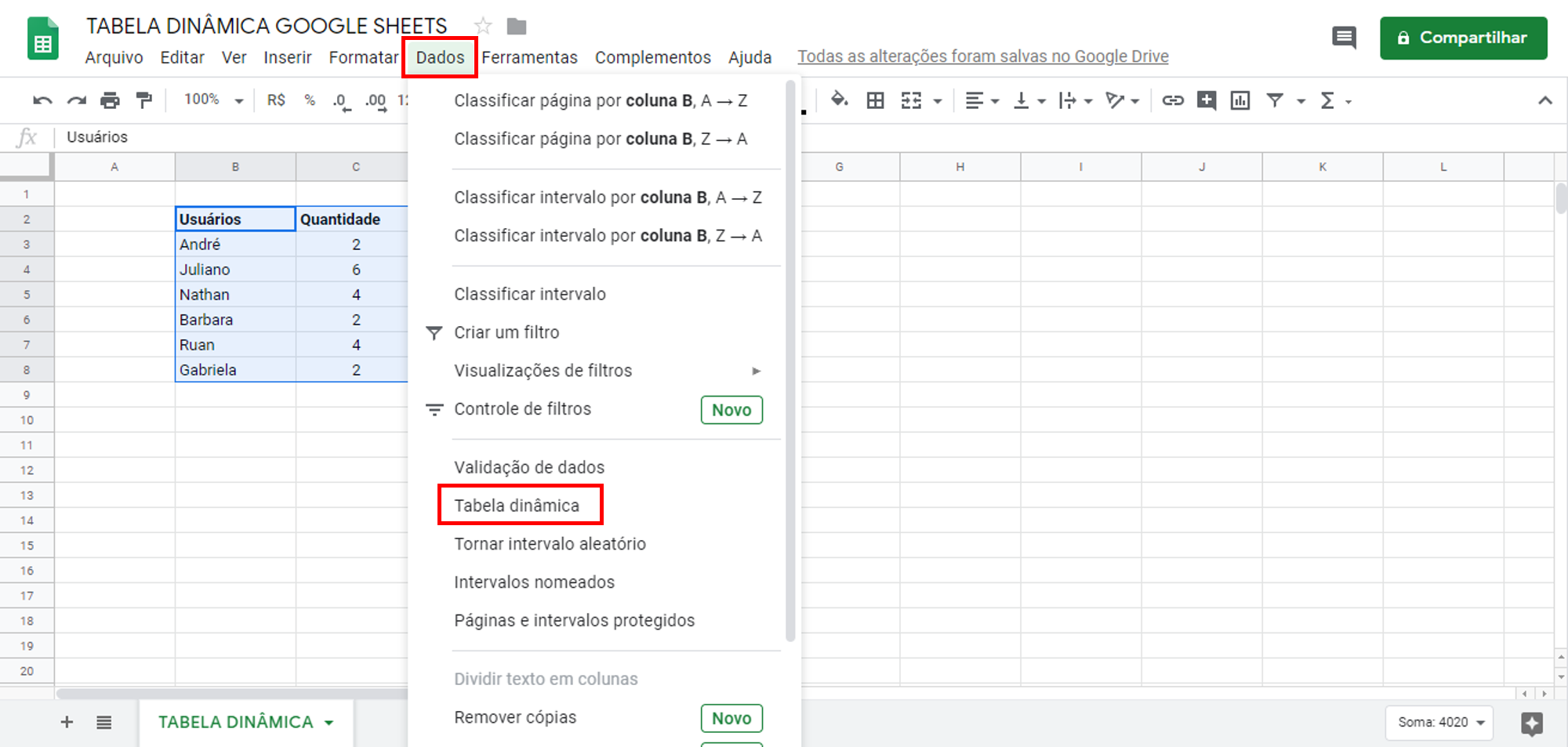Open the Arquivo menu
Image resolution: width=1568 pixels, height=747 pixels.
114,57
